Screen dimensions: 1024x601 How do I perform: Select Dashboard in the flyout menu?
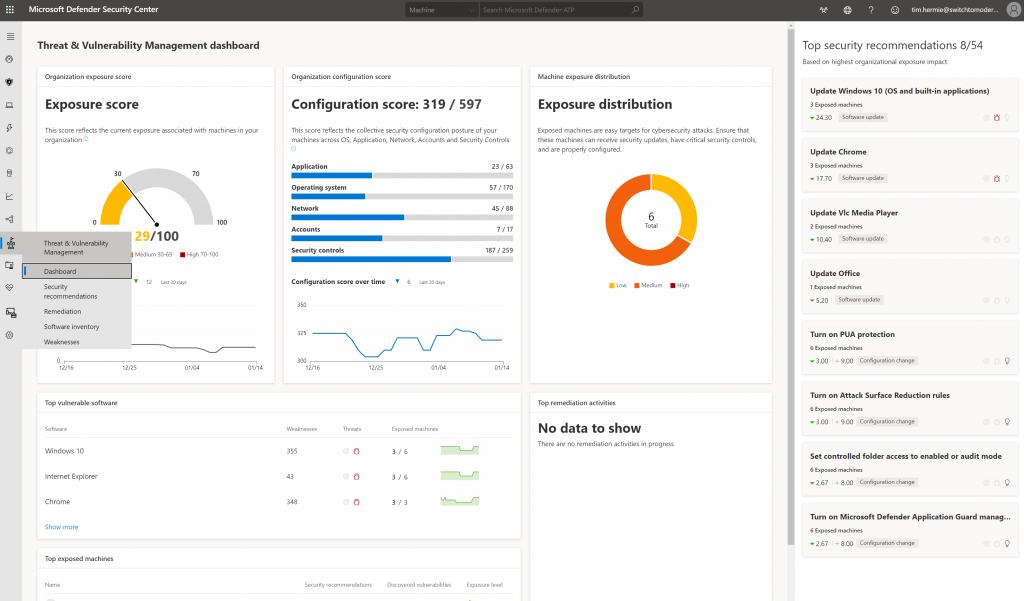click(77, 271)
